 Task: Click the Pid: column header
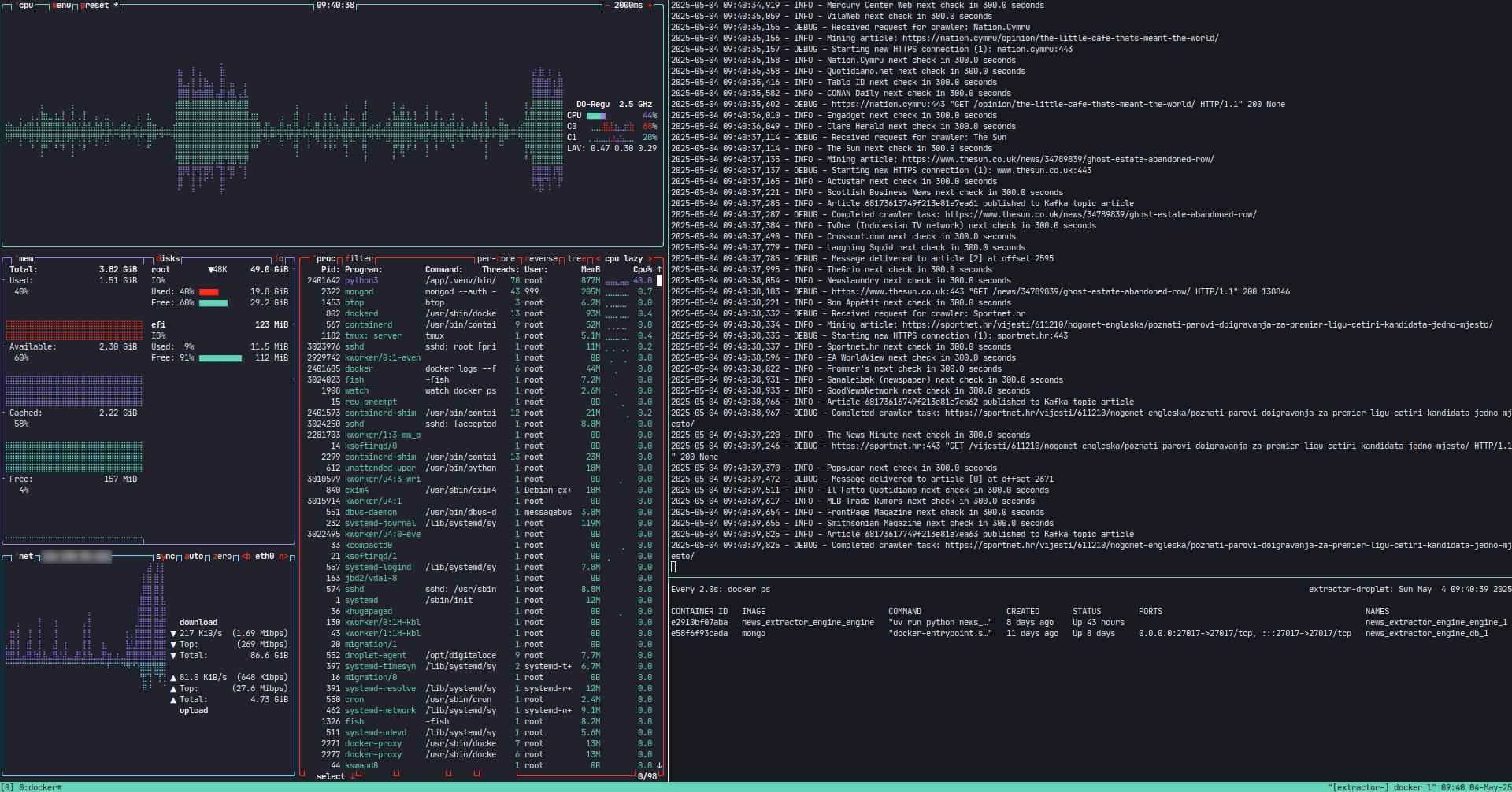click(331, 270)
